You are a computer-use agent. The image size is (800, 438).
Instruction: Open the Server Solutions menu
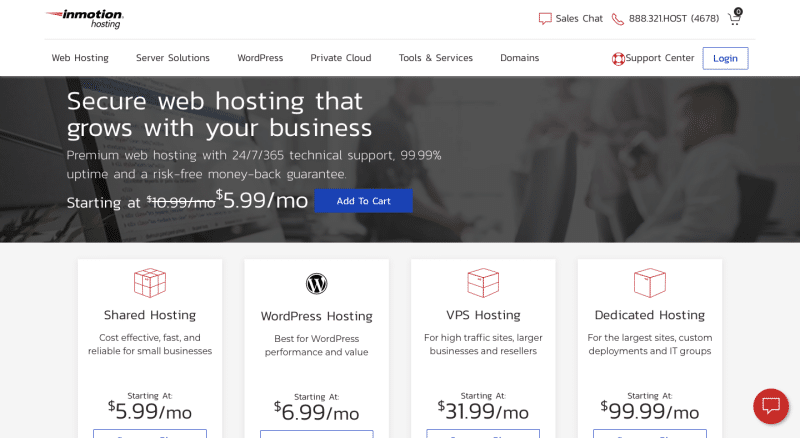(x=173, y=58)
